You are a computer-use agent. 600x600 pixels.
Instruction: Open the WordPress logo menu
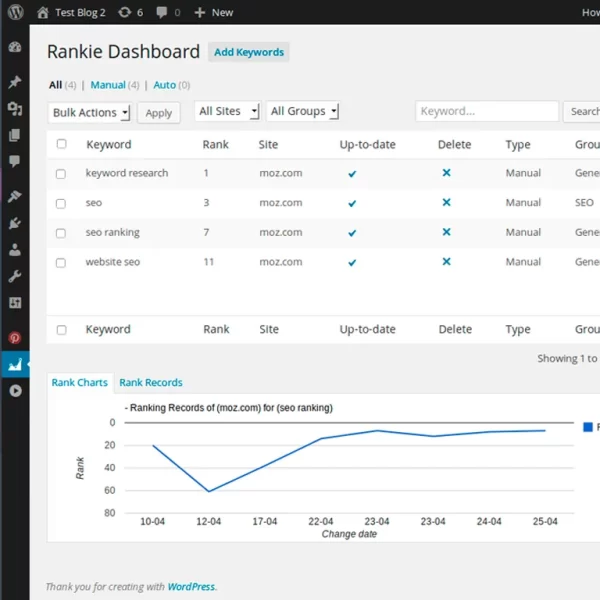click(15, 12)
